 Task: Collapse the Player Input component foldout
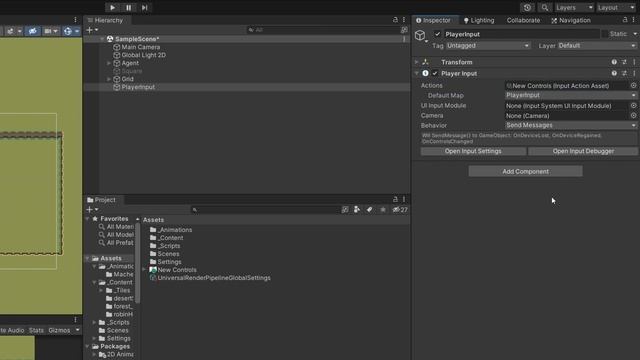pyautogui.click(x=416, y=73)
